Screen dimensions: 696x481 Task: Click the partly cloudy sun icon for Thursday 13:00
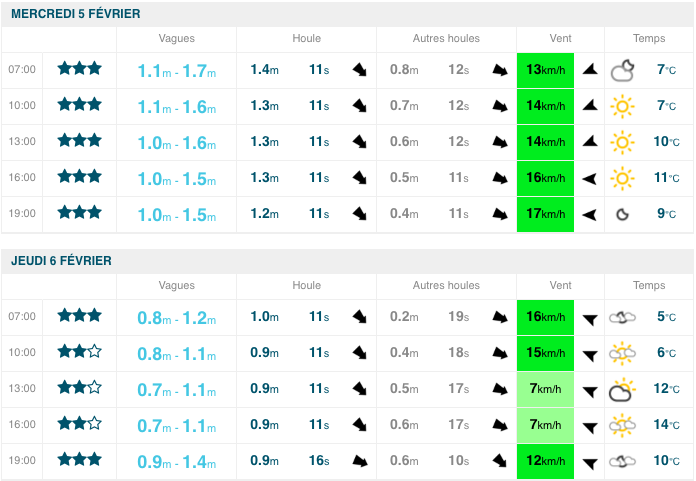tap(623, 389)
